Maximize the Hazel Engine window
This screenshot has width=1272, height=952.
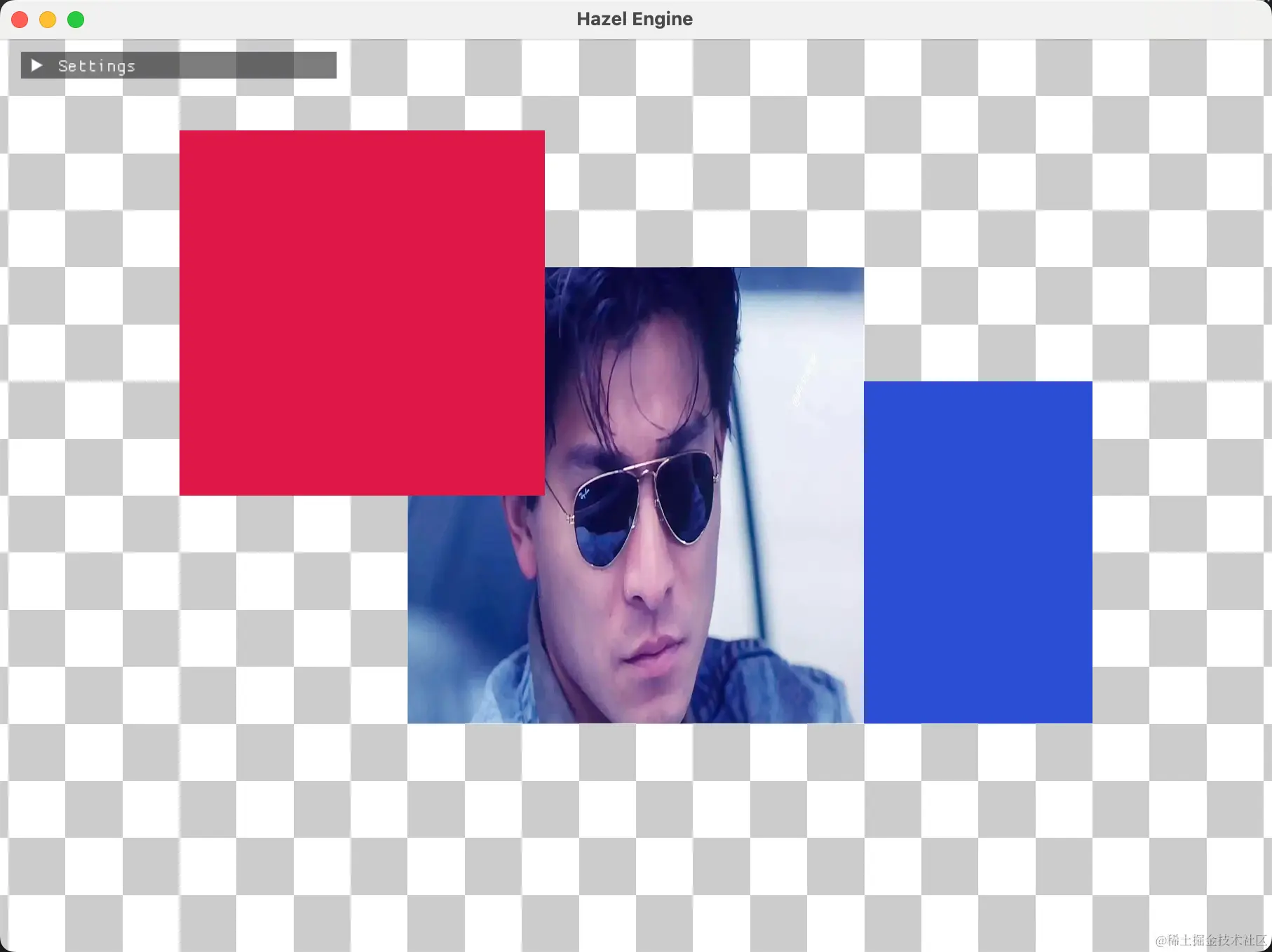click(76, 20)
